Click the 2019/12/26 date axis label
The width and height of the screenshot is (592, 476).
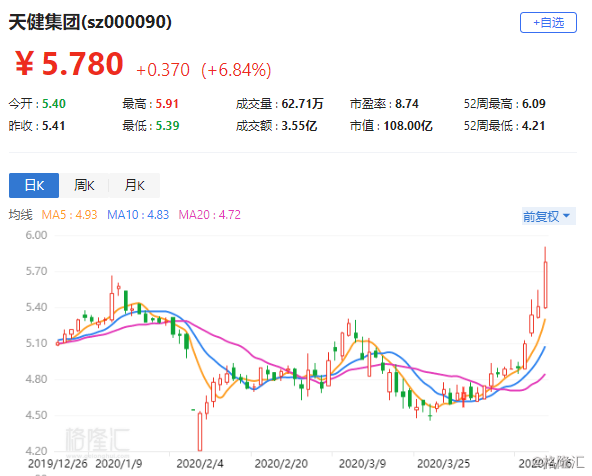coord(58,463)
